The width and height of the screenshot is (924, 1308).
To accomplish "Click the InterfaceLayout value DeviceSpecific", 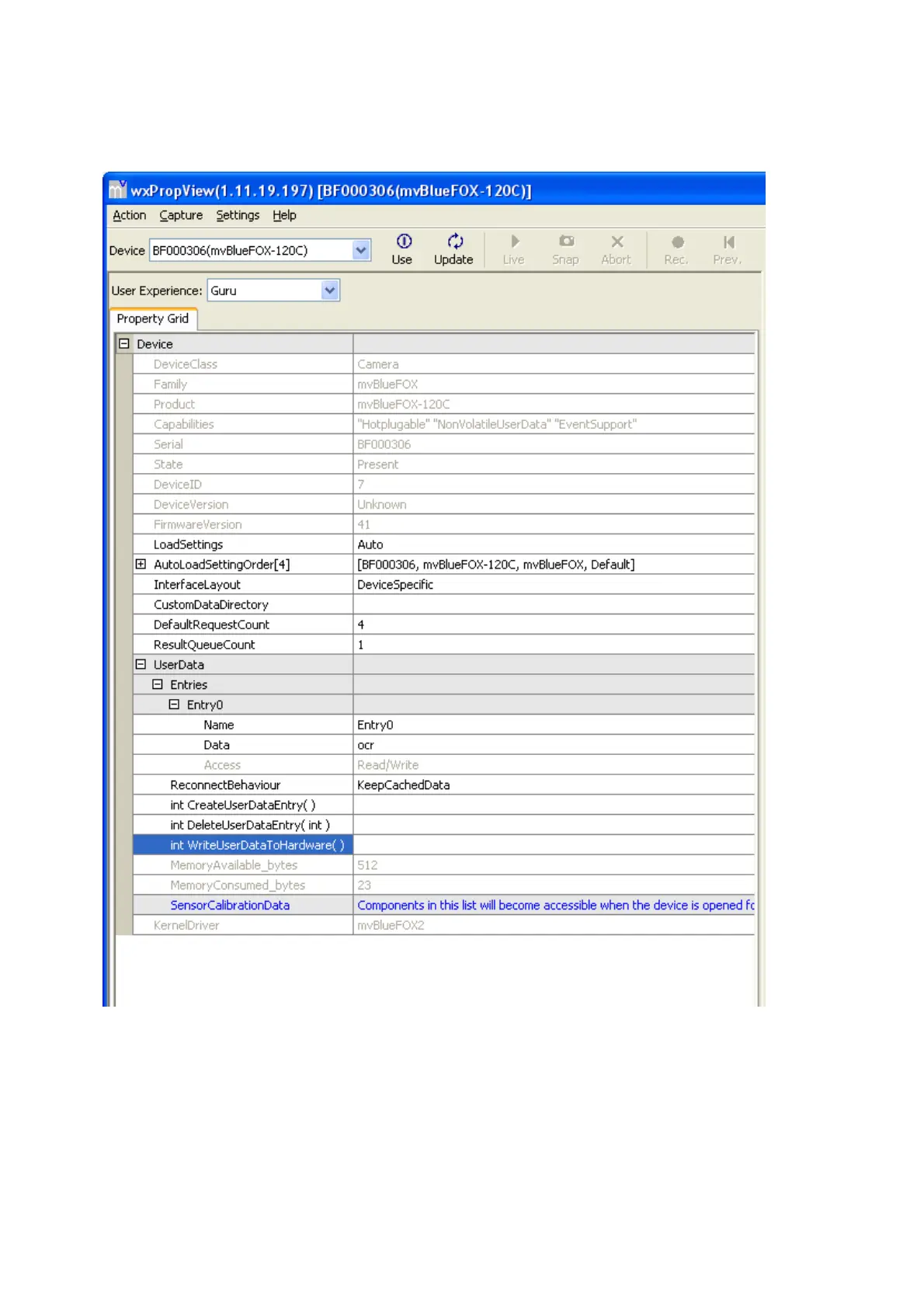I will pos(395,585).
